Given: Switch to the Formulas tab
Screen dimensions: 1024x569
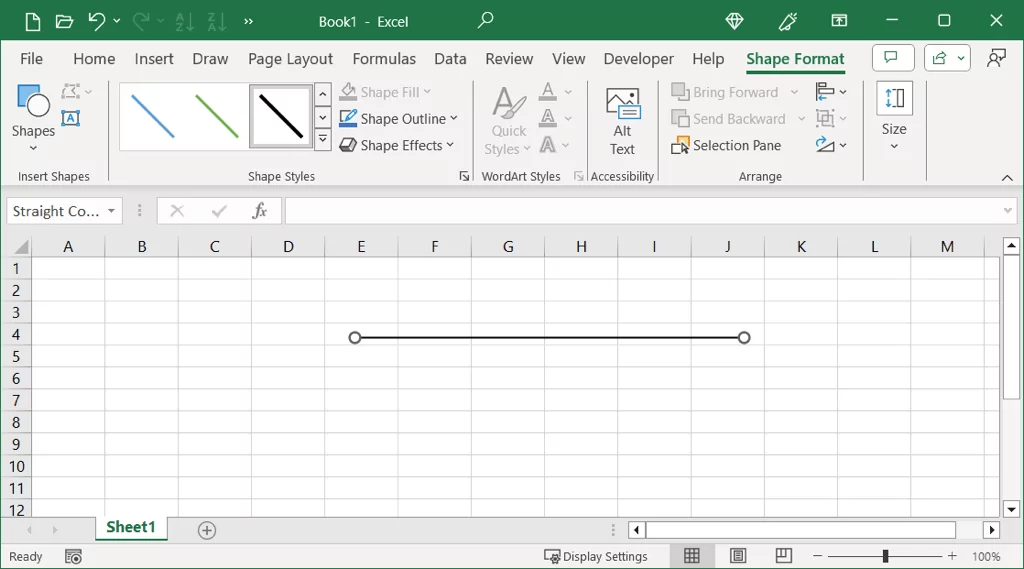Looking at the screenshot, I should pos(384,59).
